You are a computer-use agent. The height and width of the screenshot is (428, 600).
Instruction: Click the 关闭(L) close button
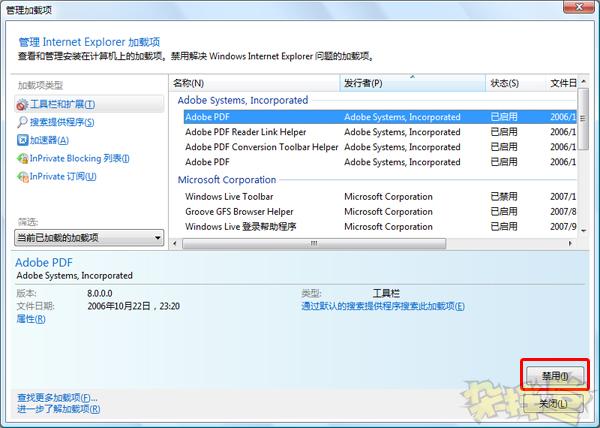pyautogui.click(x=553, y=403)
